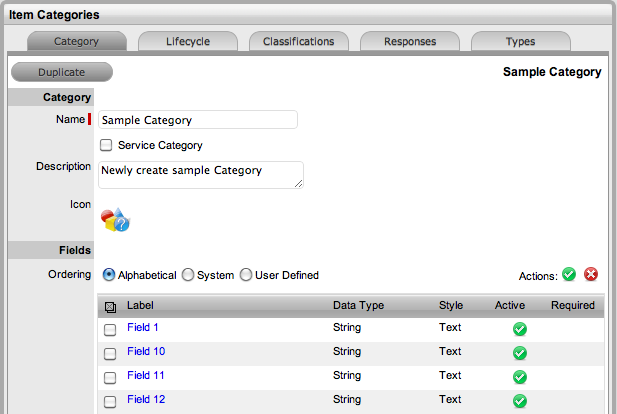Check the box beside Field 11
Screen dimensions: 617x414
pos(109,377)
